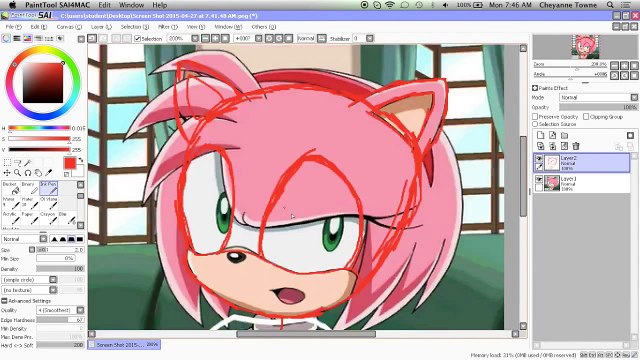Open the File menu

click(13, 27)
